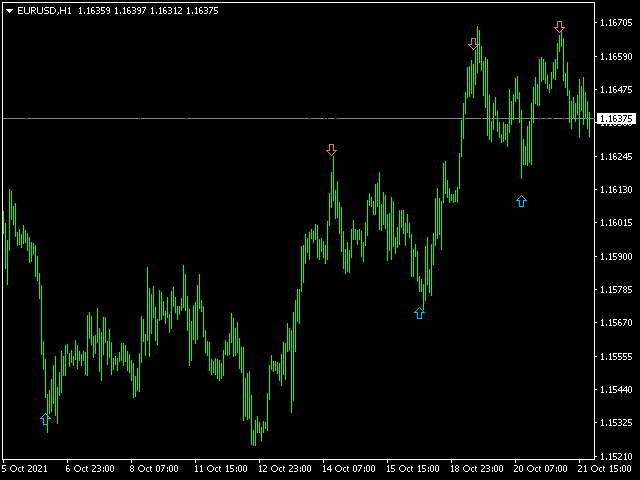Image resolution: width=640 pixels, height=480 pixels.
Task: Click the red down arrow above the 18 Oct high
Action: (x=474, y=44)
